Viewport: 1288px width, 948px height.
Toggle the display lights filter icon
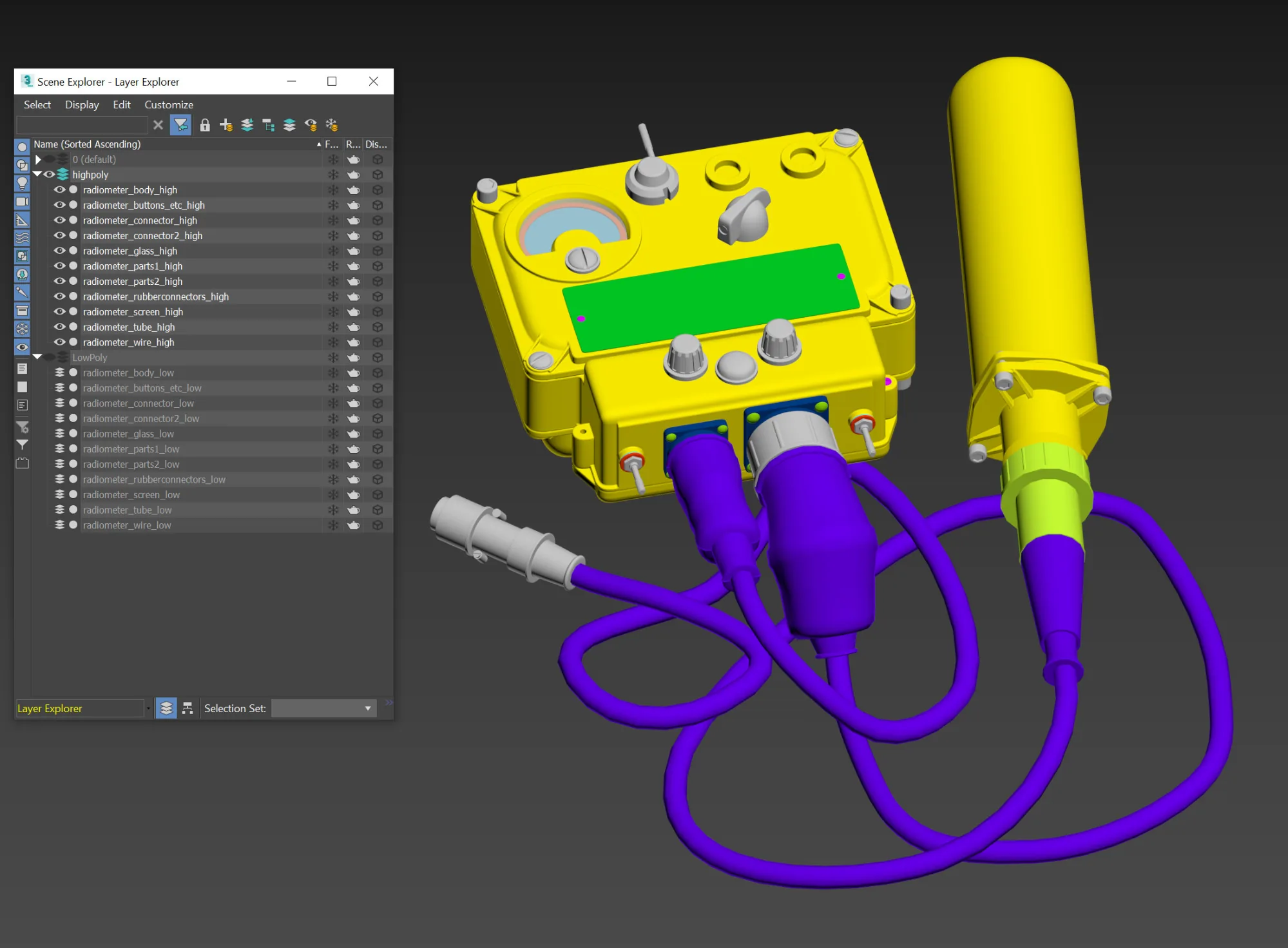point(22,184)
